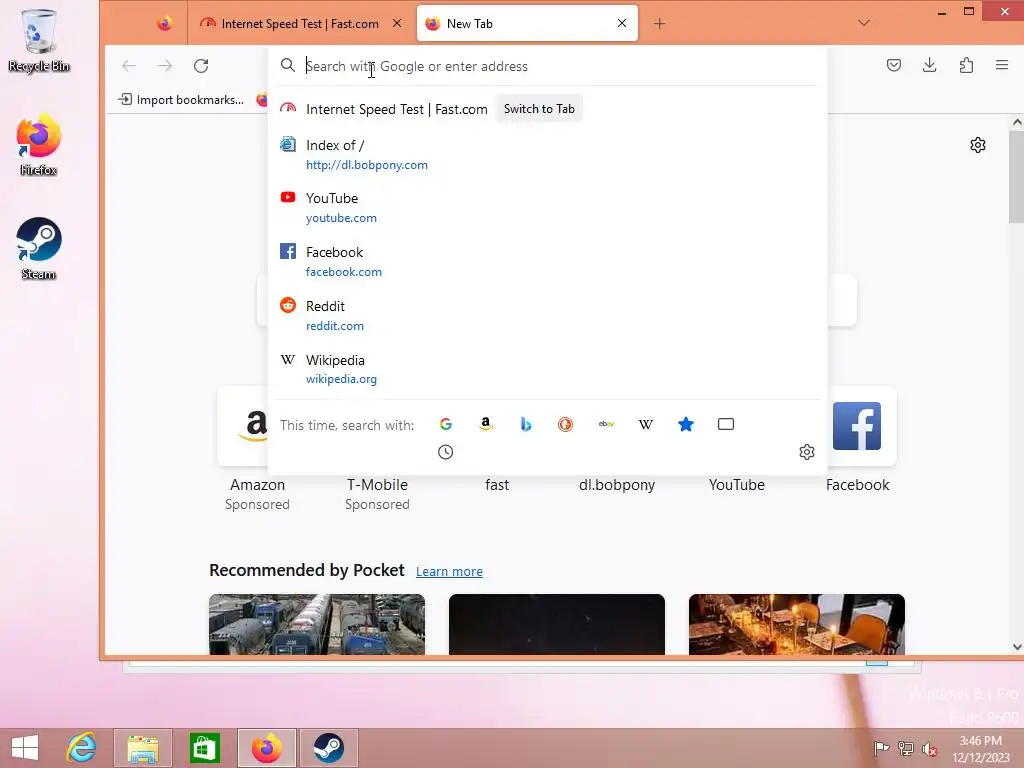Image resolution: width=1024 pixels, height=768 pixels.
Task: Click the page vertical scrollbar thumb
Action: [1017, 176]
